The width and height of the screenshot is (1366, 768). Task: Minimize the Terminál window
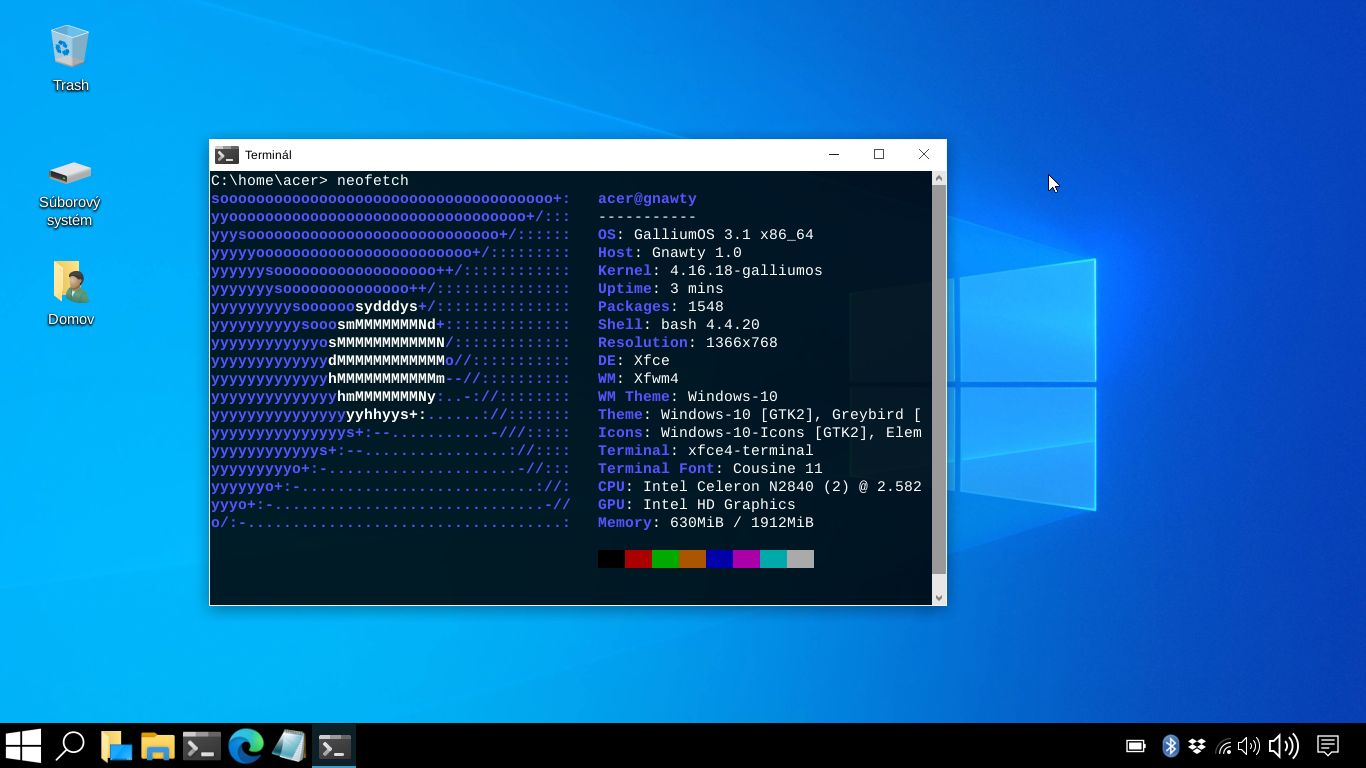click(x=834, y=155)
